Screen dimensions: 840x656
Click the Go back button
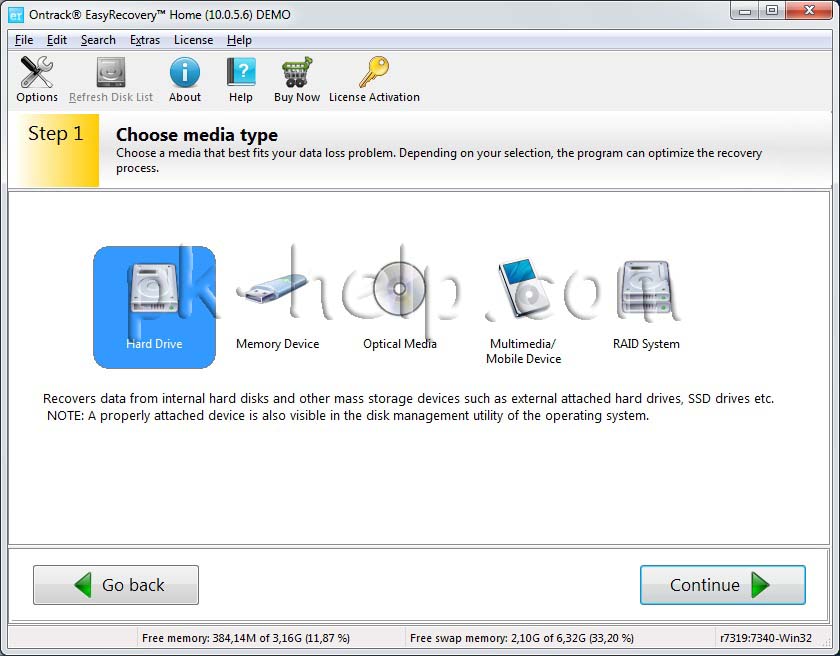point(116,585)
